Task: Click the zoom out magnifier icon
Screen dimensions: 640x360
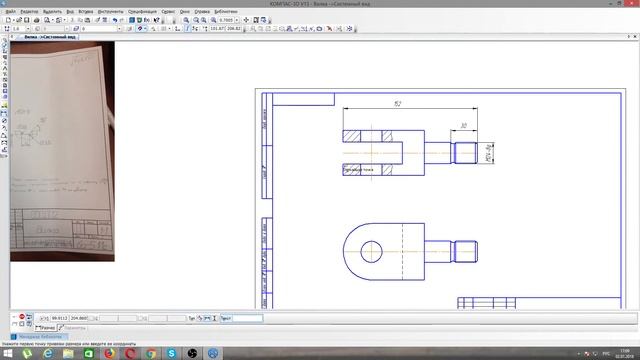Action: click(203, 20)
